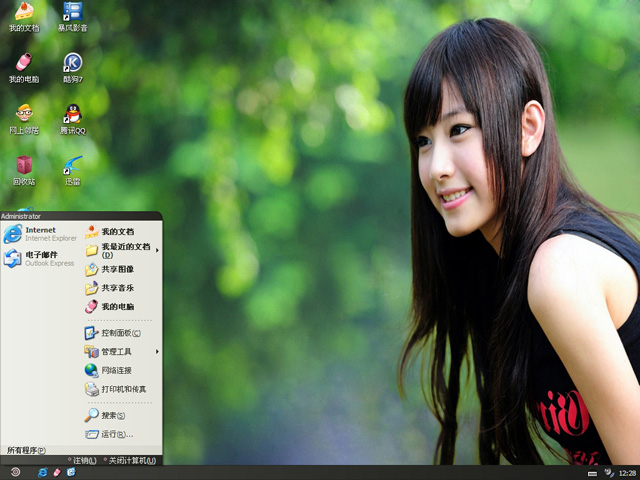Launch 腾讯QQ from the desktop

click(72, 116)
